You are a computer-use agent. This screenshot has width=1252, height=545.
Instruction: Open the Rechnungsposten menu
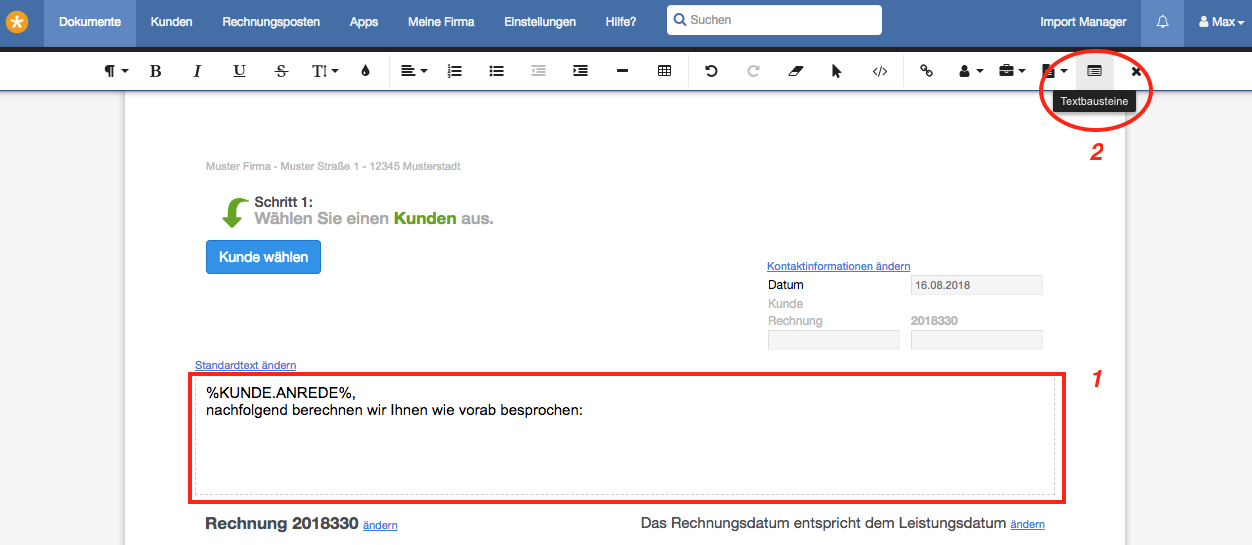click(271, 22)
